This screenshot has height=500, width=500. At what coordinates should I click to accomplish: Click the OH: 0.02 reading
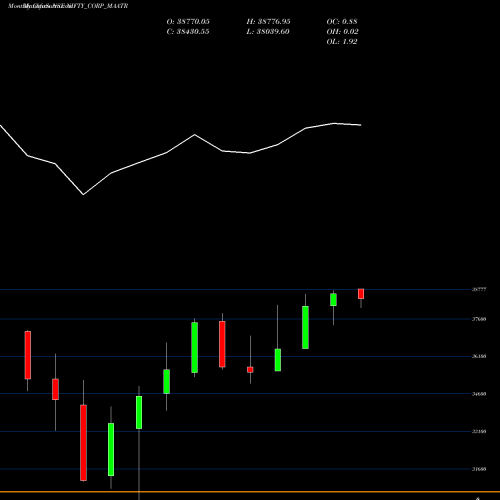click(x=342, y=32)
